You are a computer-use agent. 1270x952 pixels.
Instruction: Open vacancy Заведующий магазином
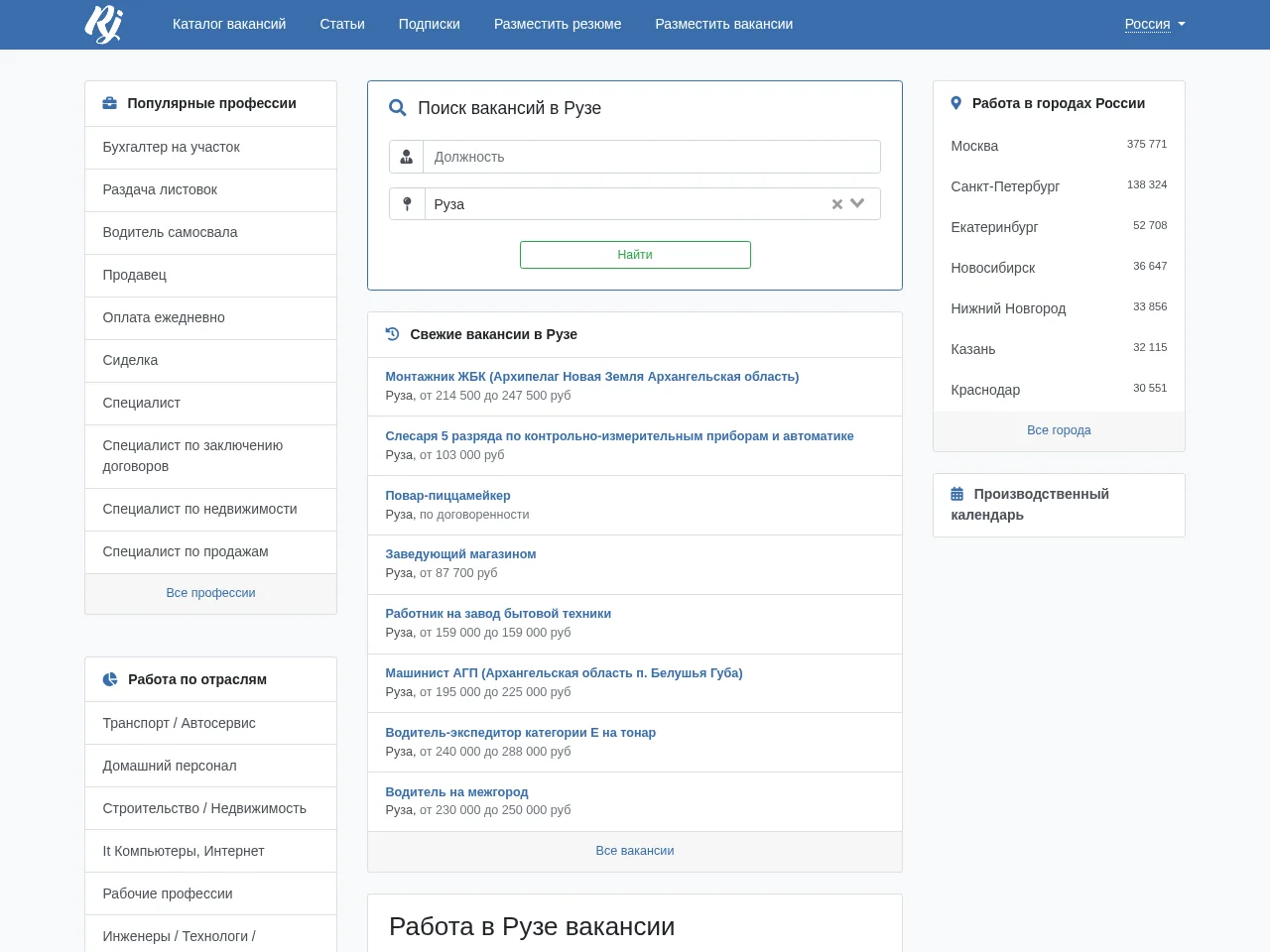(x=460, y=554)
